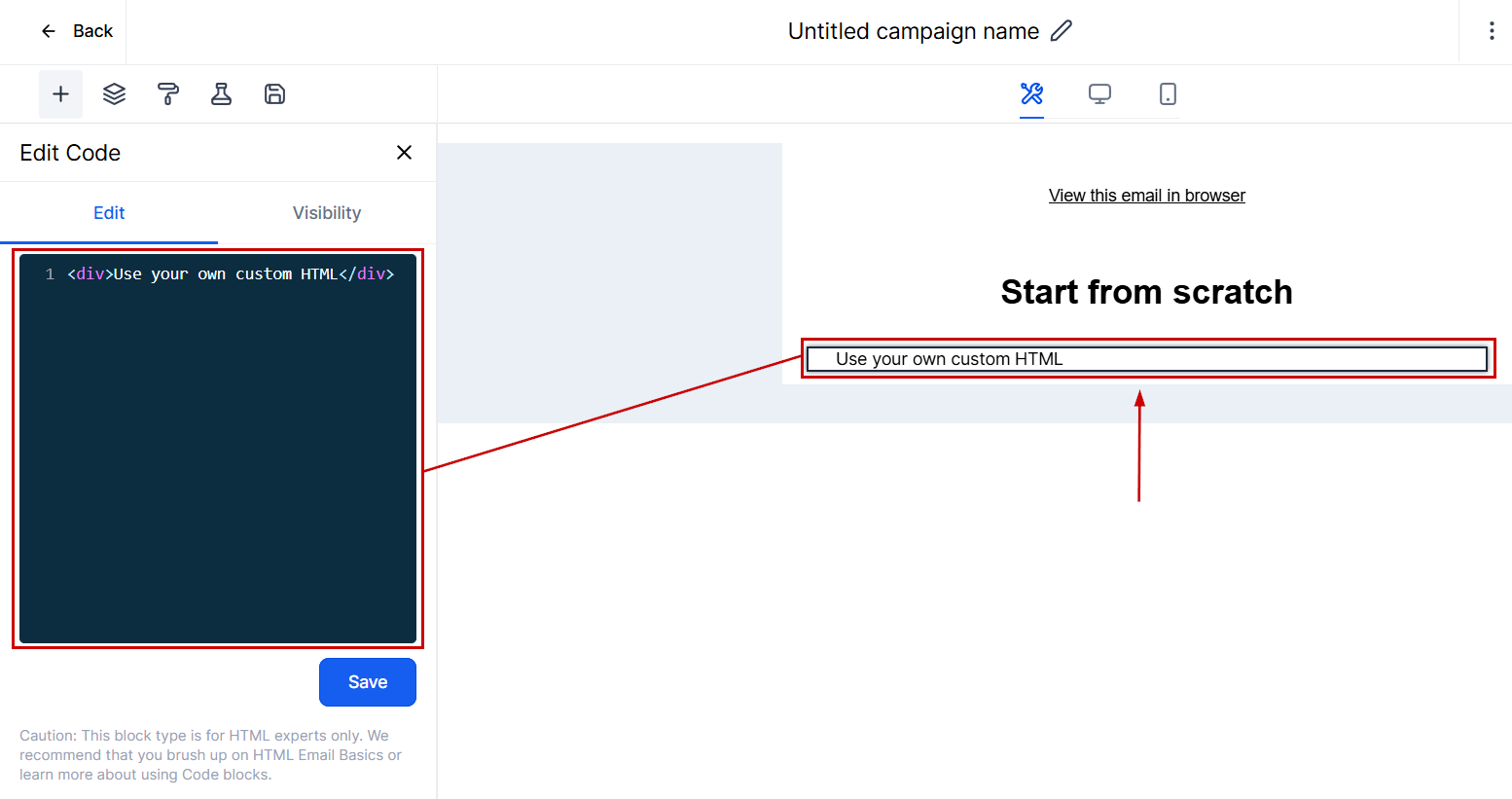Screen dimensions: 1512x799
Task: Open View this email in browser link
Action: pyautogui.click(x=1146, y=196)
